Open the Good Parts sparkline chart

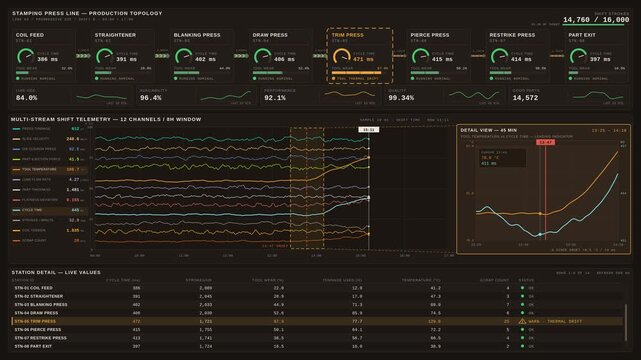[x=598, y=96]
